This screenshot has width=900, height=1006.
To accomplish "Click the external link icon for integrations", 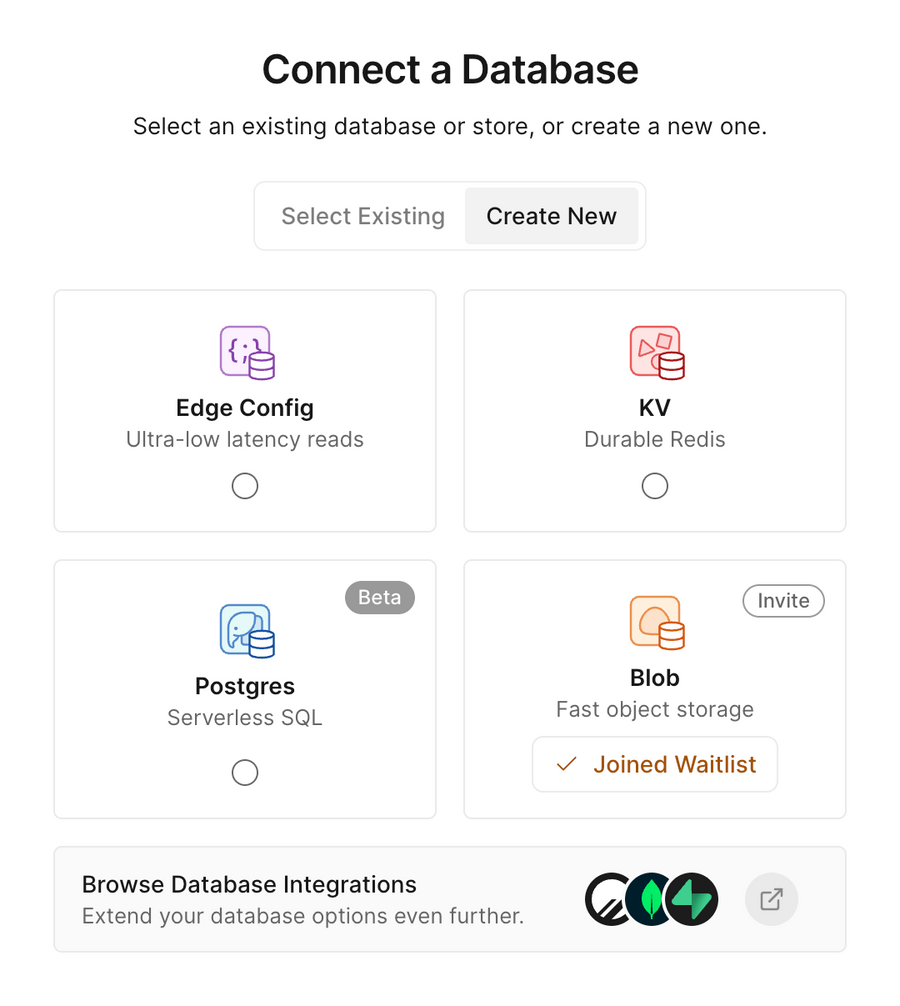I will [771, 899].
